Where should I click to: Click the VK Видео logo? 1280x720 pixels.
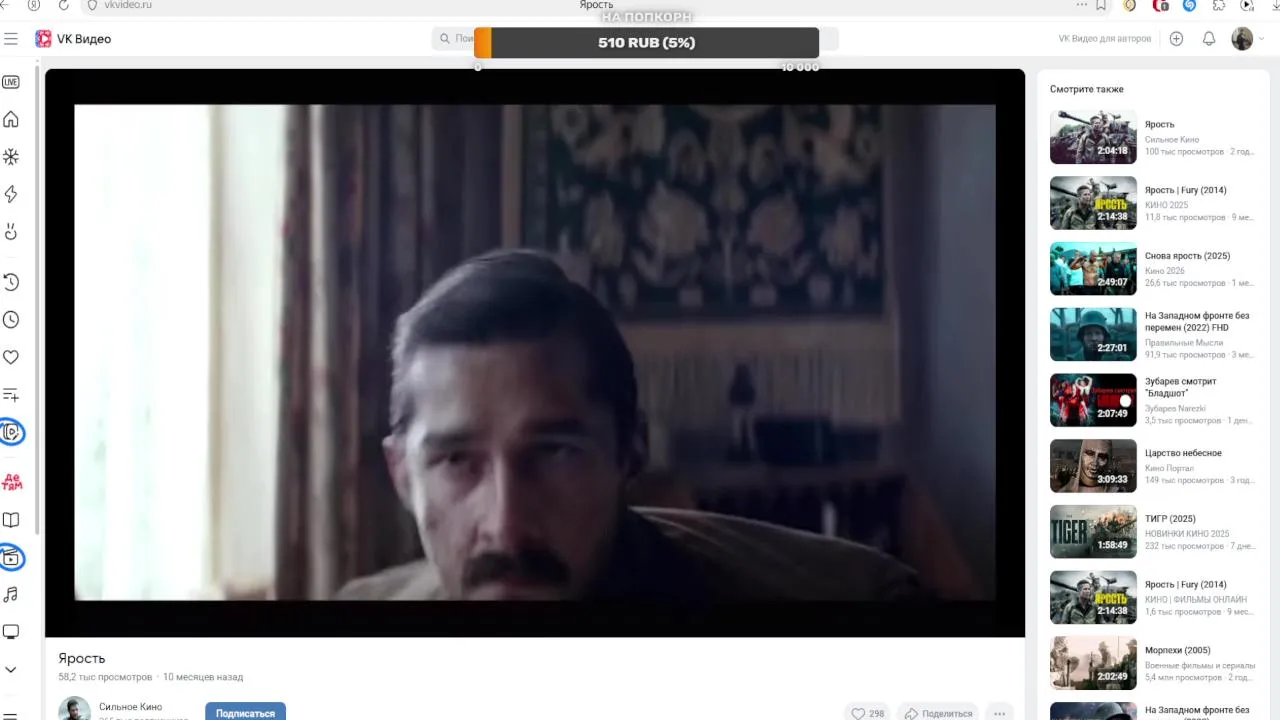click(73, 39)
